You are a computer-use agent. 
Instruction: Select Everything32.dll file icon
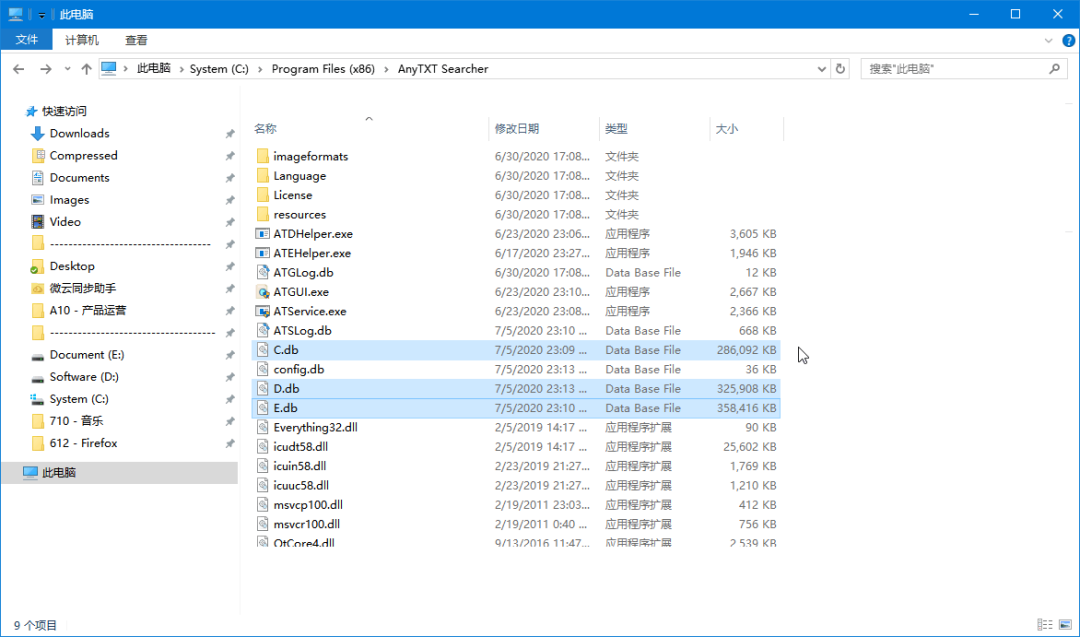tap(262, 427)
